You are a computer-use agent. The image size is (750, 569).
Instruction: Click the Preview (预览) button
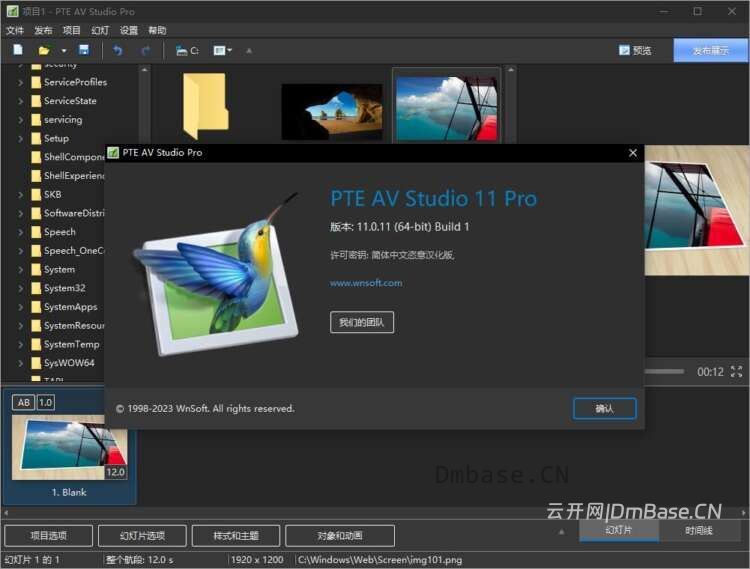point(635,50)
